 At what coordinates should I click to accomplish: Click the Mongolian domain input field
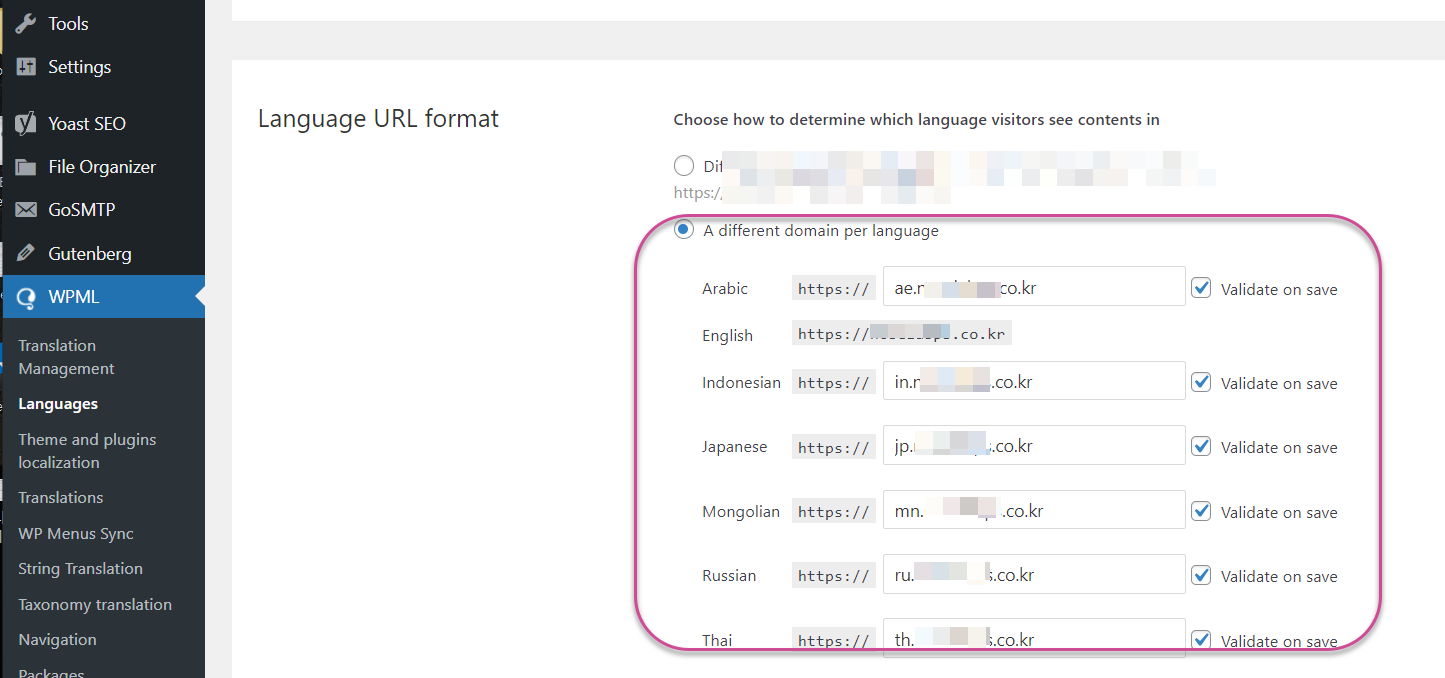[x=1035, y=510]
